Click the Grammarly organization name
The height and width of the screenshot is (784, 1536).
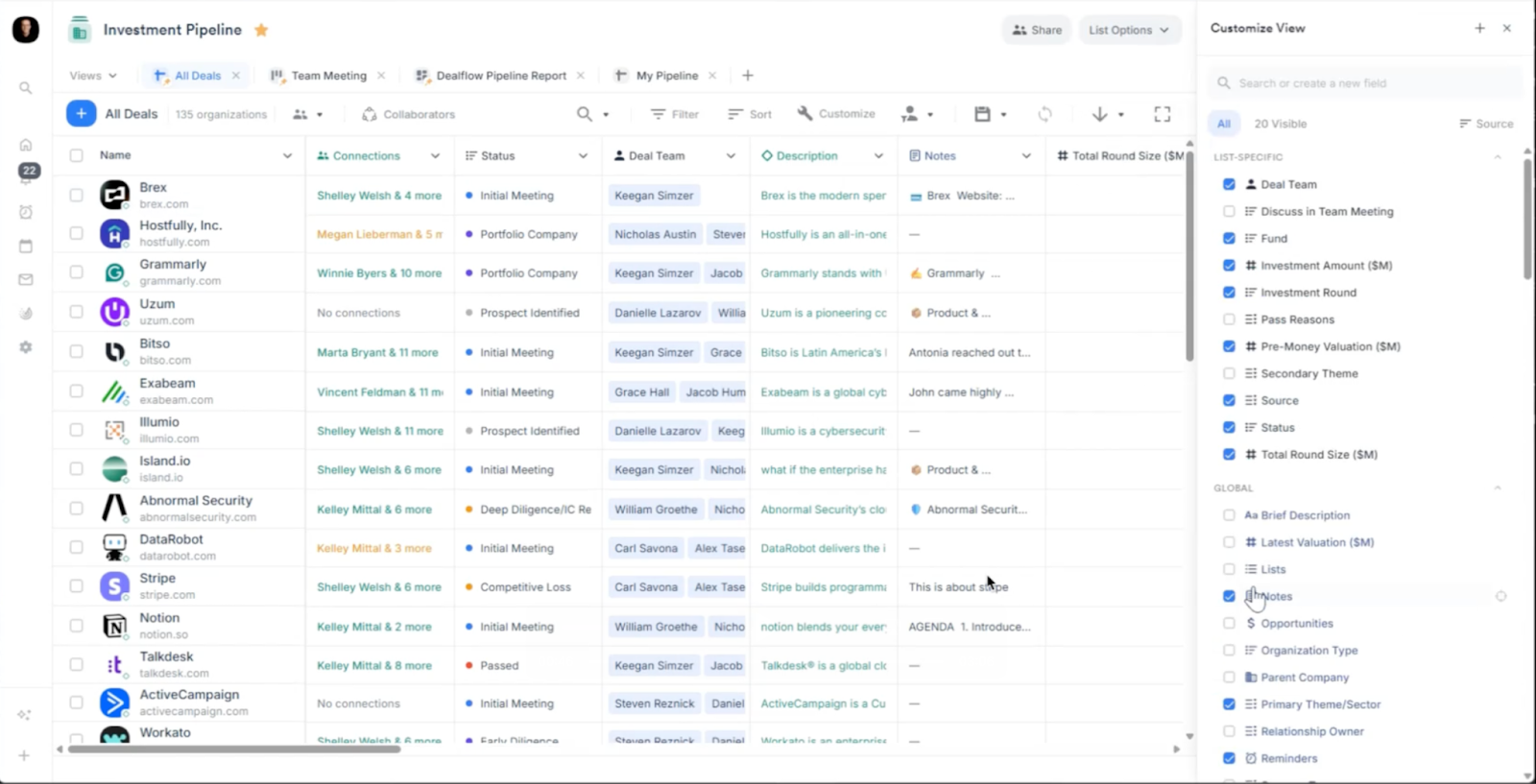(x=173, y=264)
